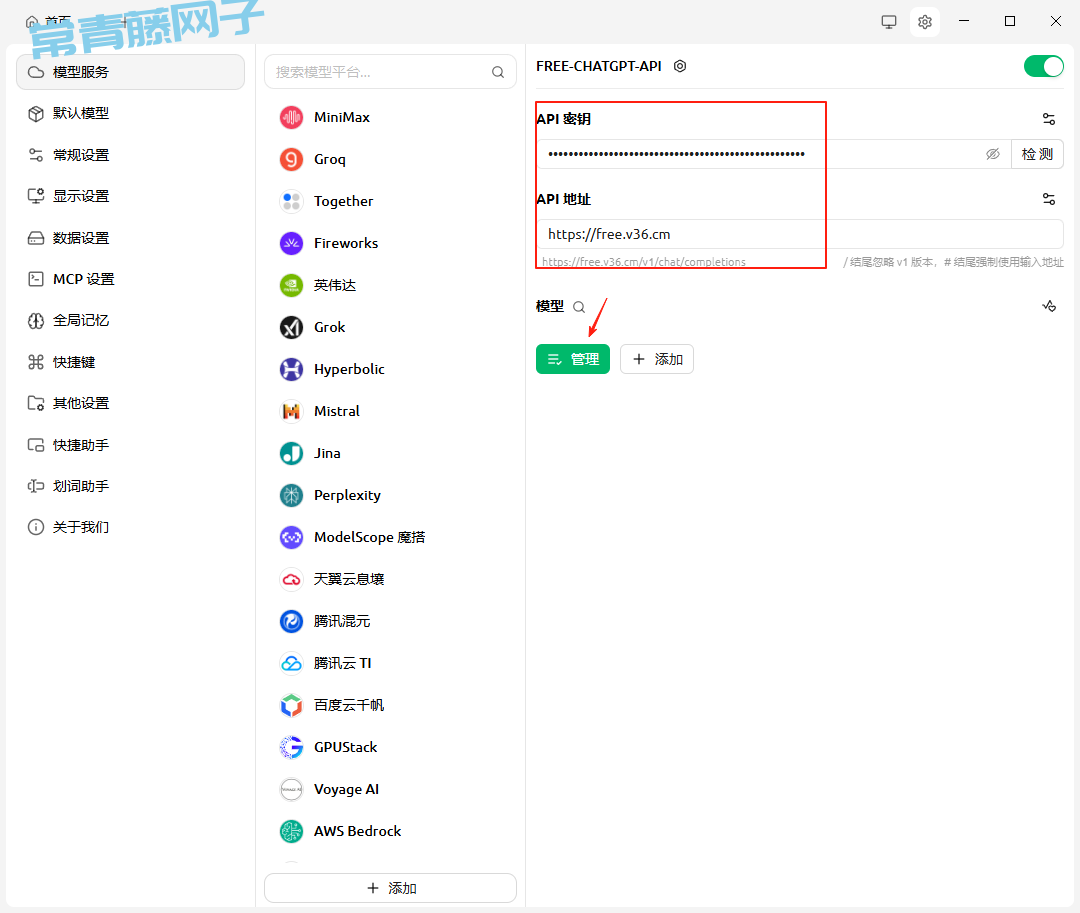
Task: Select the GPUStack provider icon
Action: (x=291, y=747)
